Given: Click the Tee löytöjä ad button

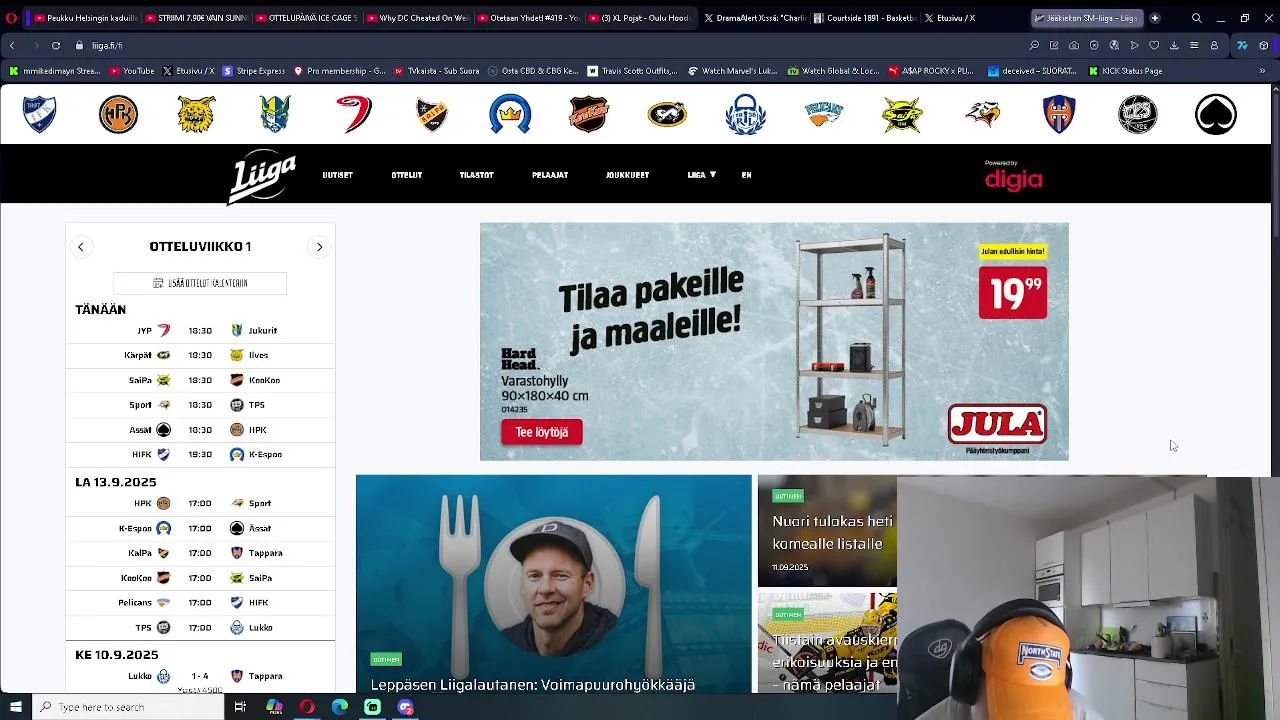Looking at the screenshot, I should coord(541,432).
